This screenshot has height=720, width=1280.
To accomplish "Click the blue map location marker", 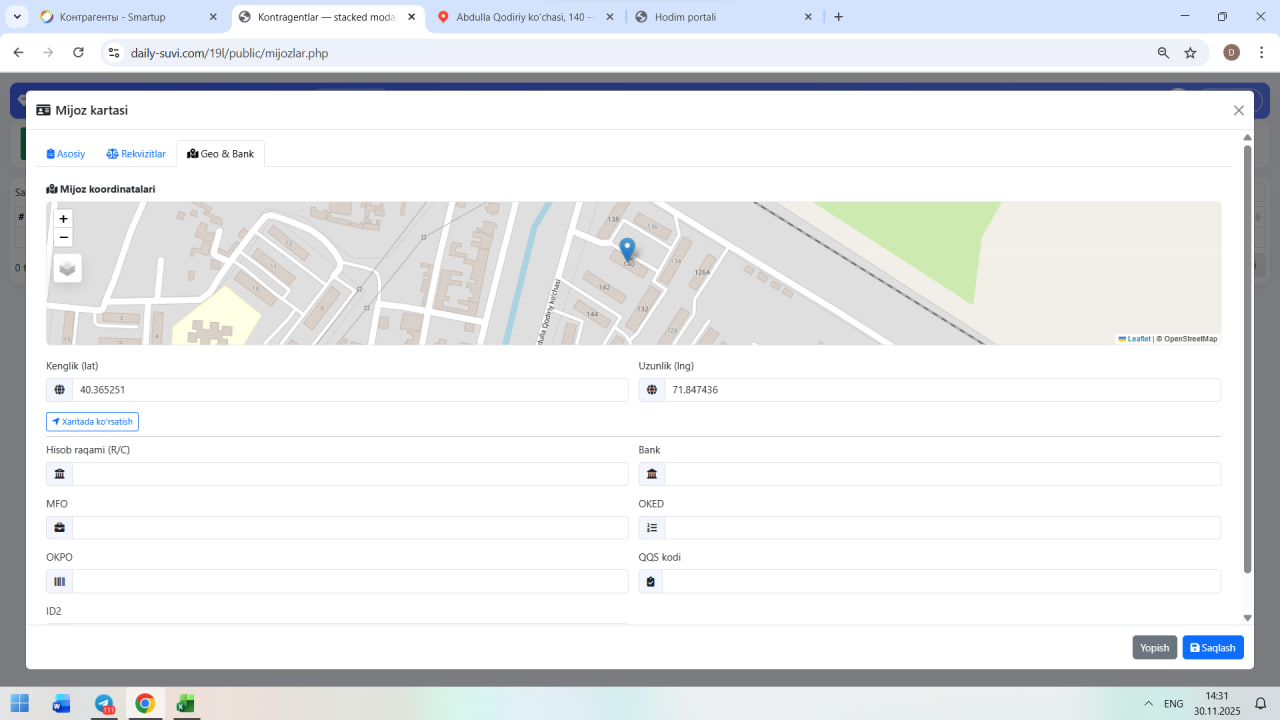I will (627, 249).
